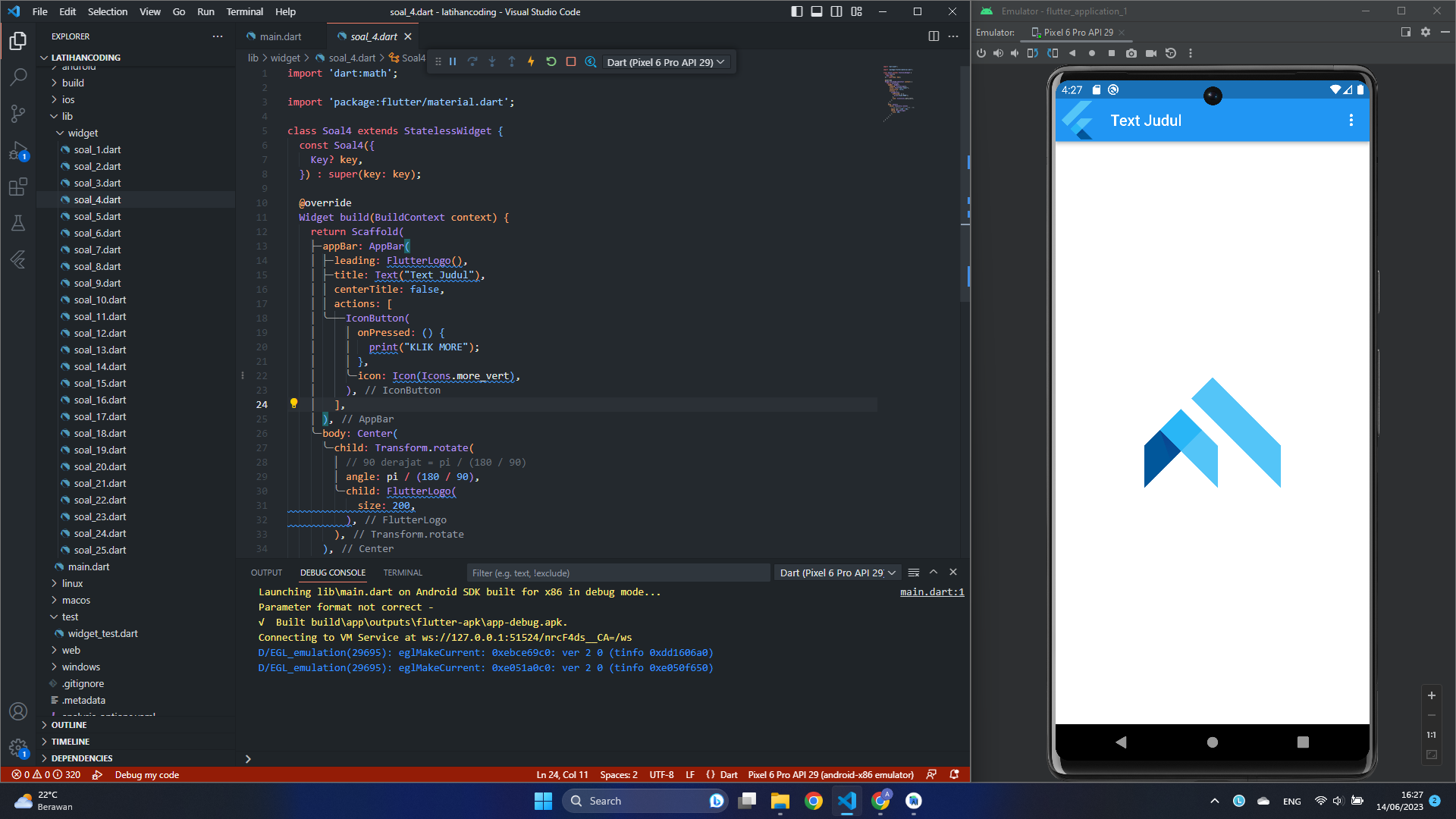This screenshot has width=1456, height=819.
Task: Toggle bottom panel layout button
Action: tap(817, 11)
